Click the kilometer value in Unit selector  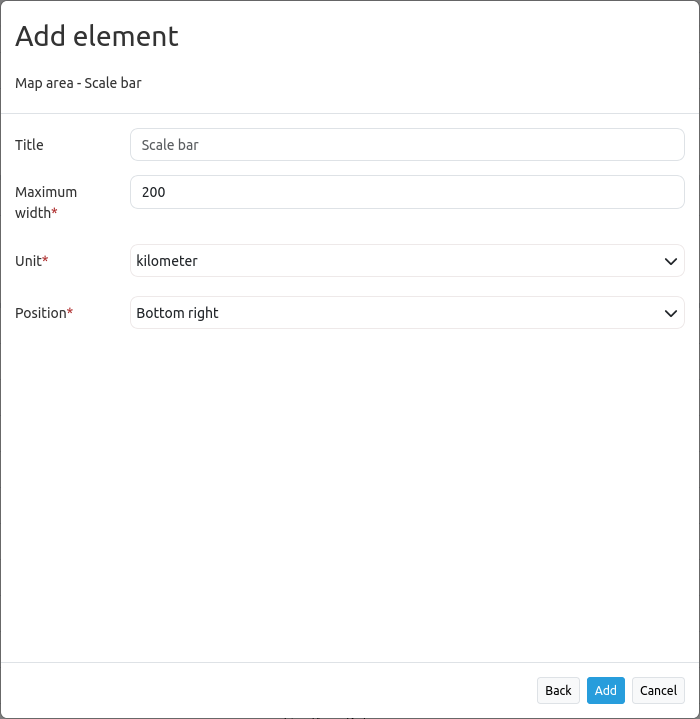click(x=167, y=261)
